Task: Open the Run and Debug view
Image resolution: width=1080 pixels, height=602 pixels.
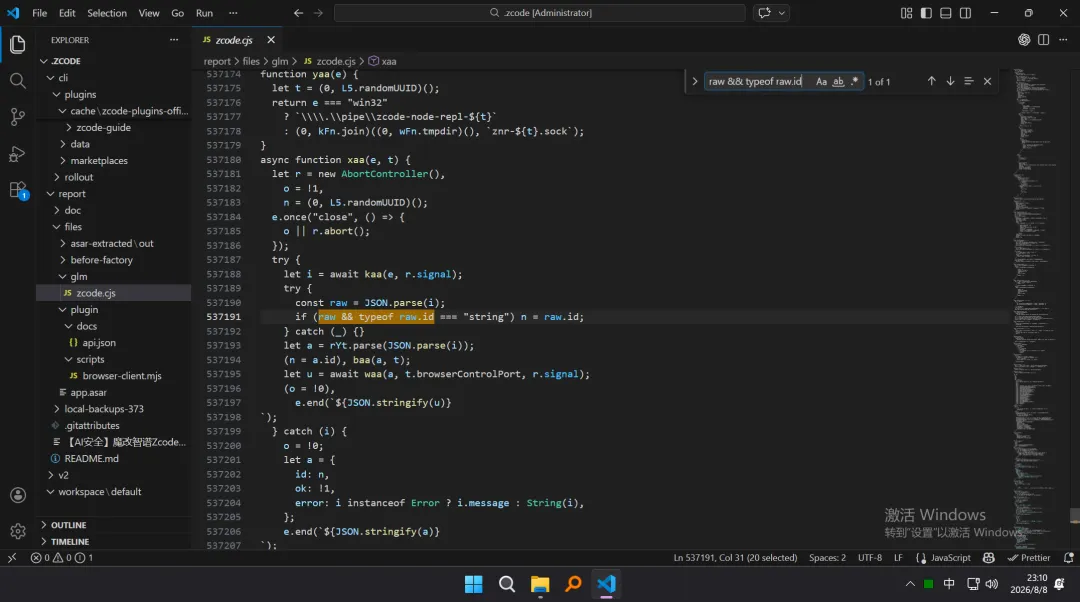Action: click(17, 154)
